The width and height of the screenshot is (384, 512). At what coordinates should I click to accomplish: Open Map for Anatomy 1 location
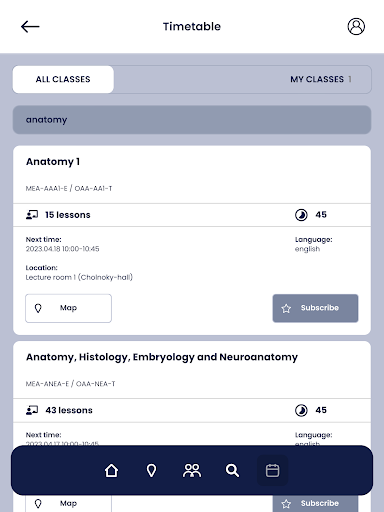click(68, 308)
